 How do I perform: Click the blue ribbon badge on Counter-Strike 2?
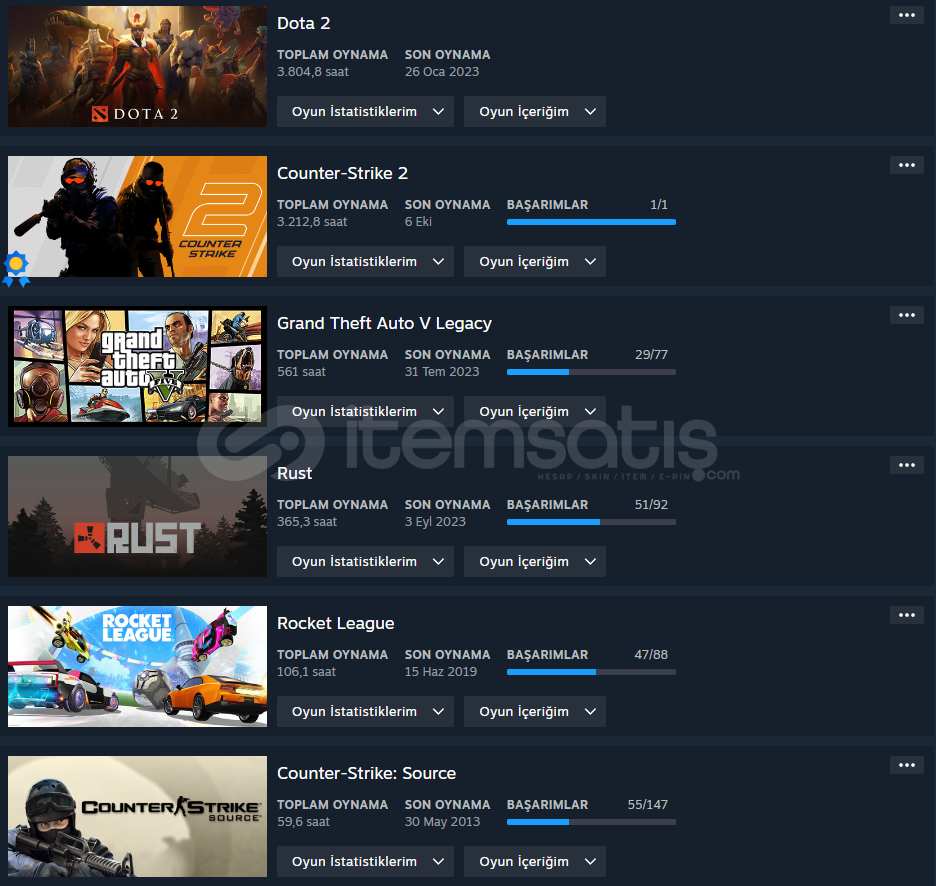pos(16,268)
